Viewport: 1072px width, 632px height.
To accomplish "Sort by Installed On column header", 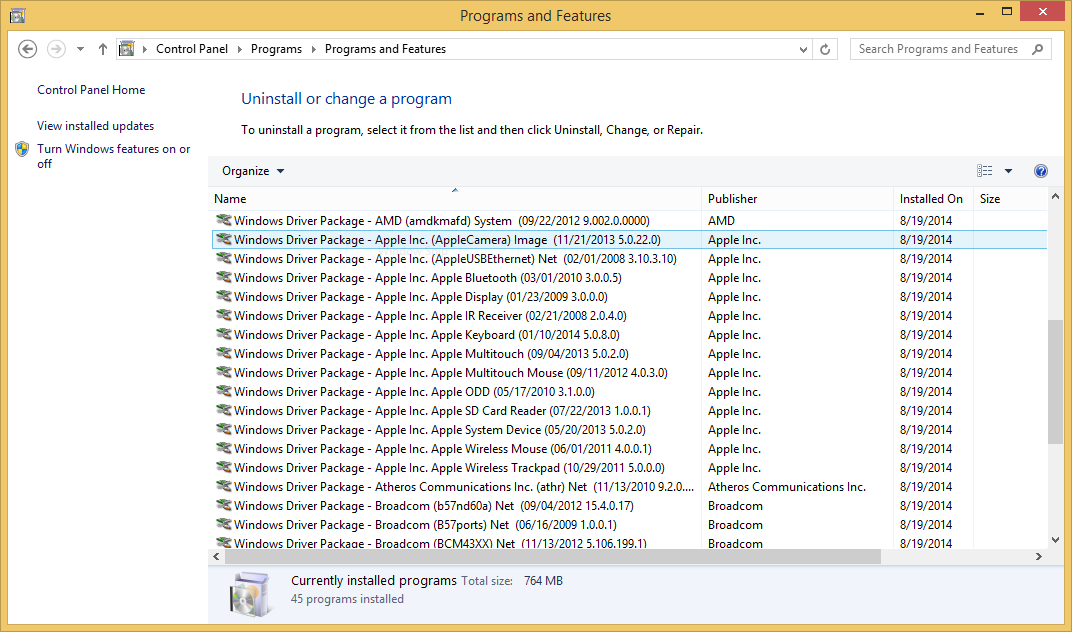I will pyautogui.click(x=931, y=199).
